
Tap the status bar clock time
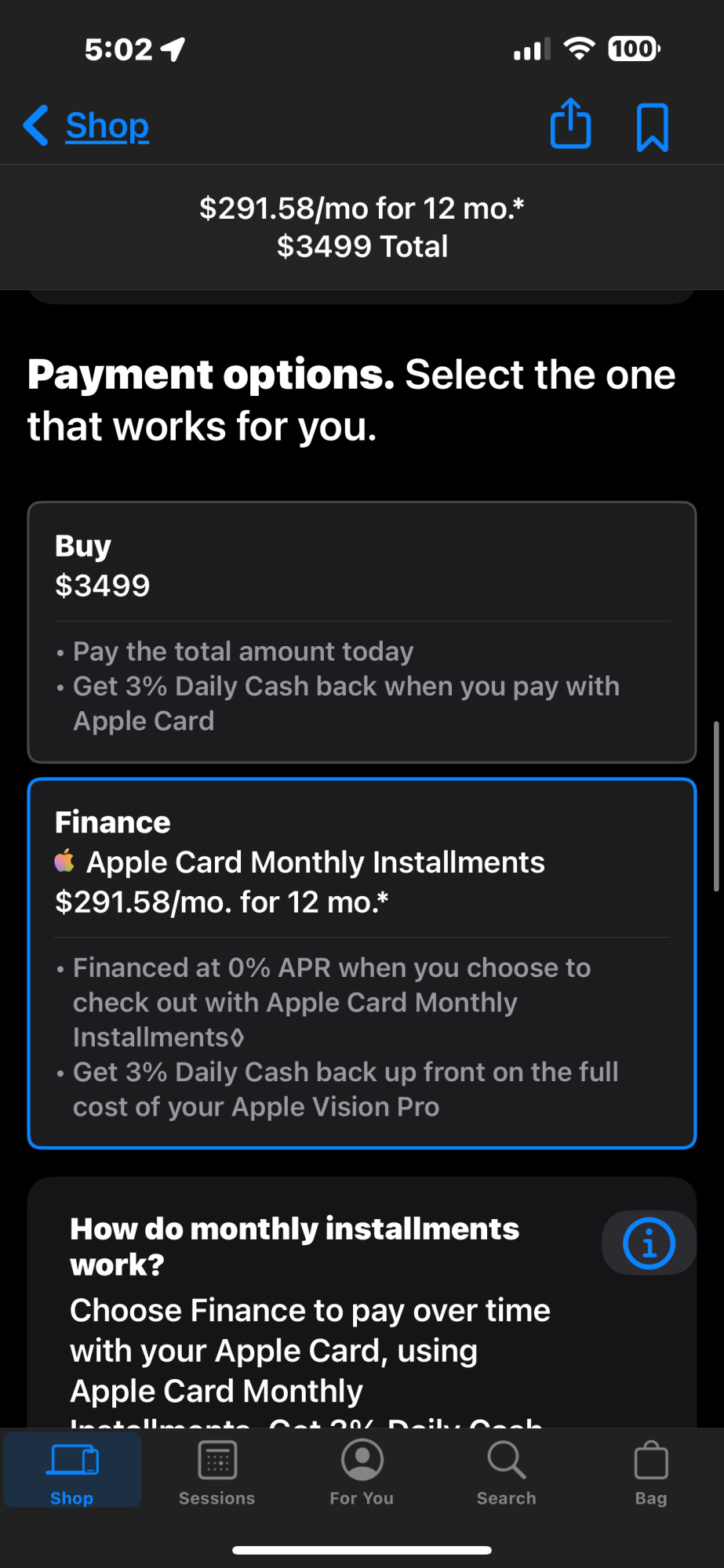coord(118,49)
